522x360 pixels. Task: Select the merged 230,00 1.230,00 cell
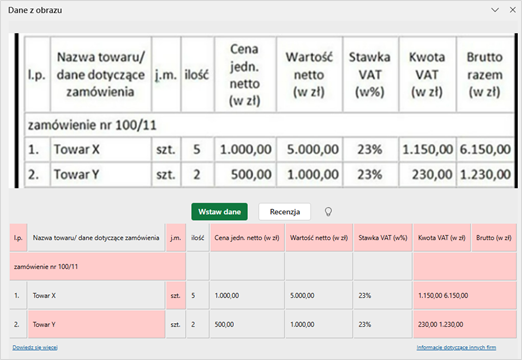pyautogui.click(x=465, y=324)
